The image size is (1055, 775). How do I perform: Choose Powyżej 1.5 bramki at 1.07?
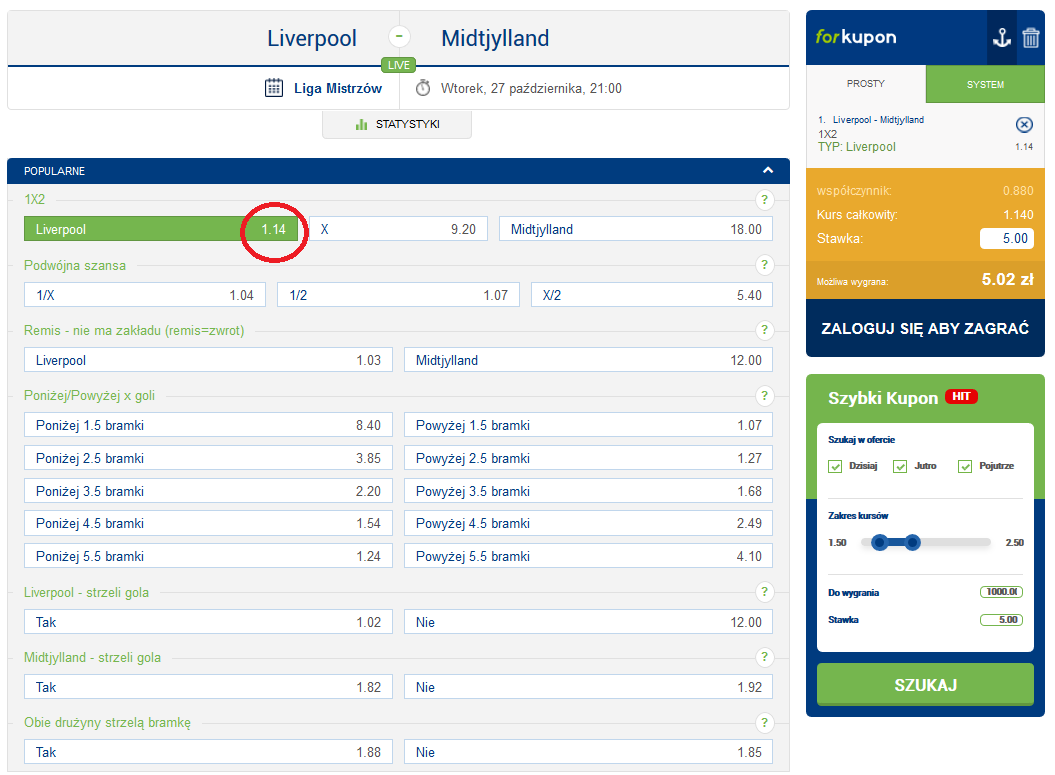588,425
